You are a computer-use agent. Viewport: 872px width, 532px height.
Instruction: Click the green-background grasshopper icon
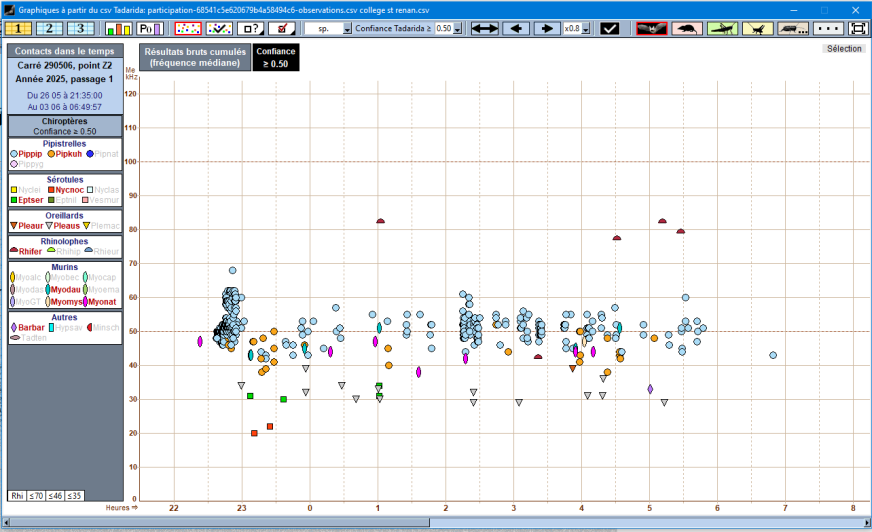723,28
